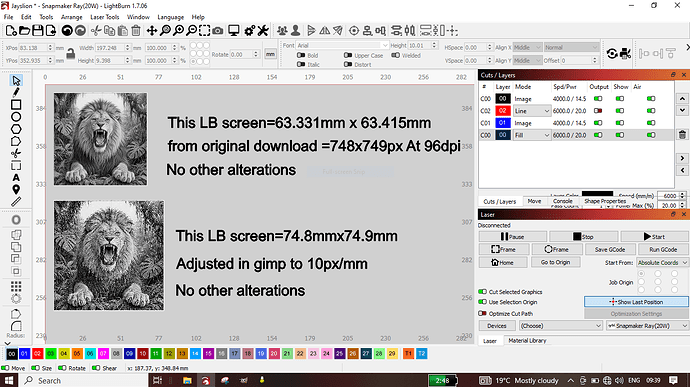690x387 pixels.
Task: Switch to the Material Library tab
Action: (x=527, y=340)
